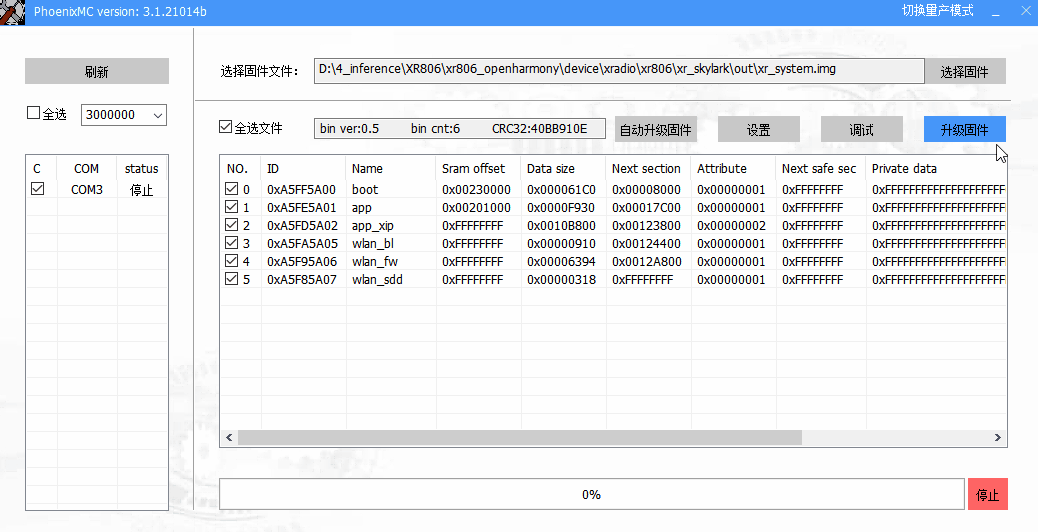Image resolution: width=1038 pixels, height=532 pixels.
Task: Click the 停止 status cell for COM3
Action: [x=142, y=190]
